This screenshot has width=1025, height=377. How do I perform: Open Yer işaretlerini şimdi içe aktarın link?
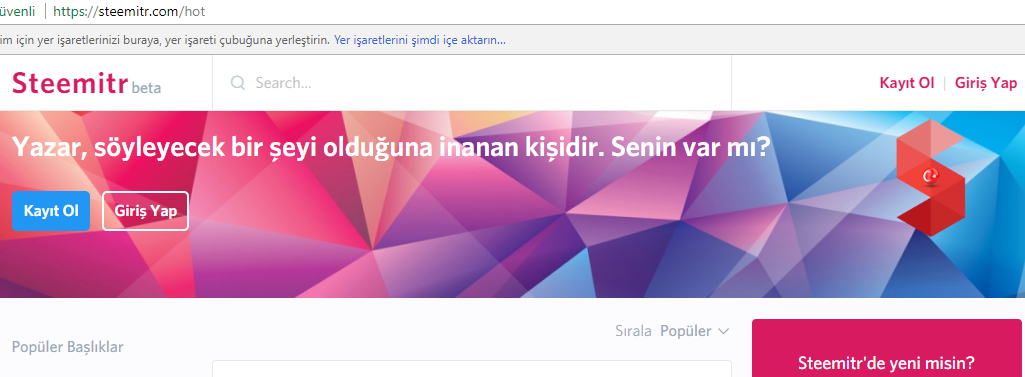[x=420, y=41]
